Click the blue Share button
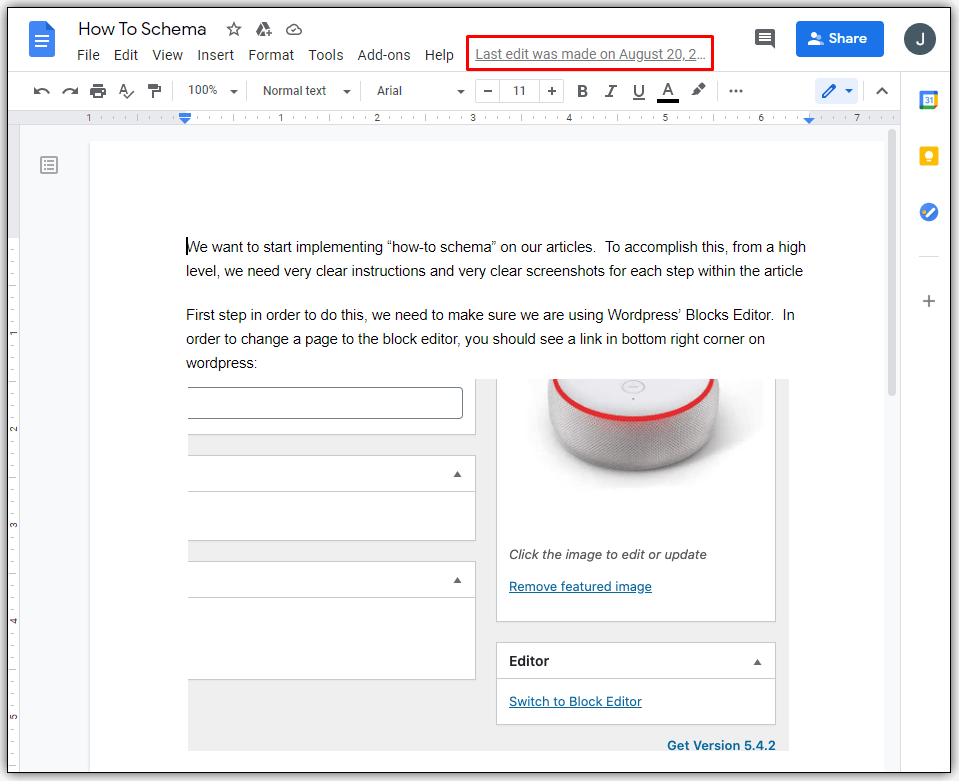 coord(839,39)
